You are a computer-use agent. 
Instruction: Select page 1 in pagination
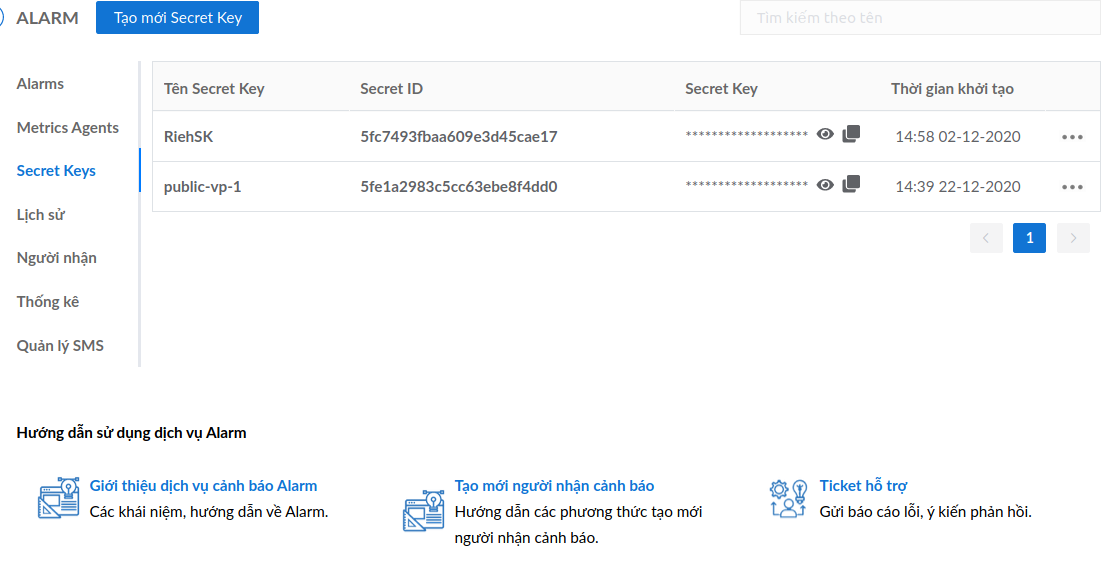click(x=1029, y=238)
